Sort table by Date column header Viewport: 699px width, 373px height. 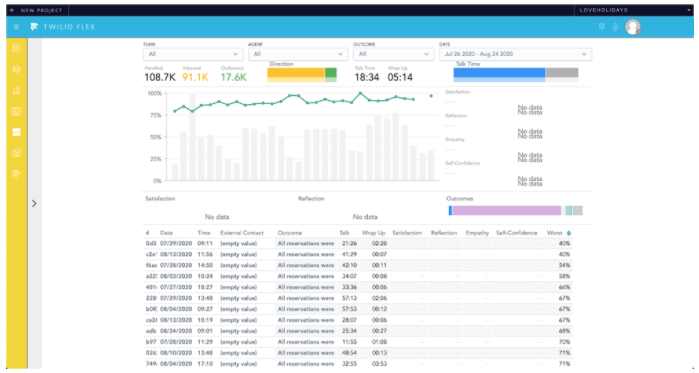[x=166, y=233]
